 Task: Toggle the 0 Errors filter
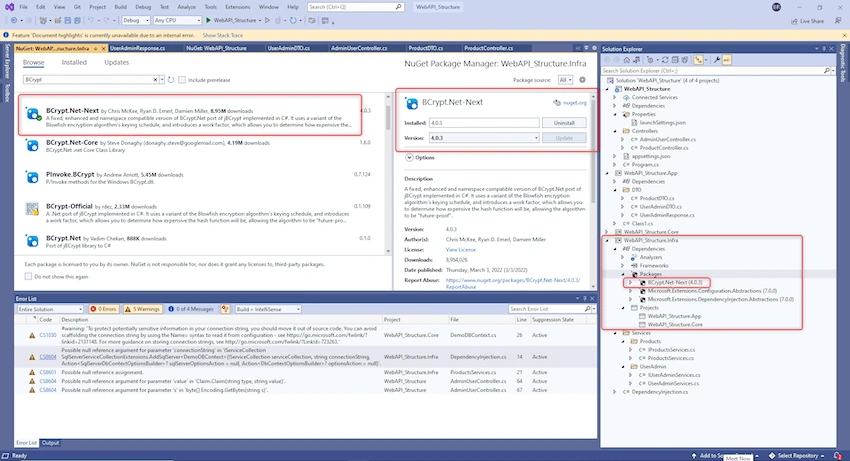tap(103, 309)
